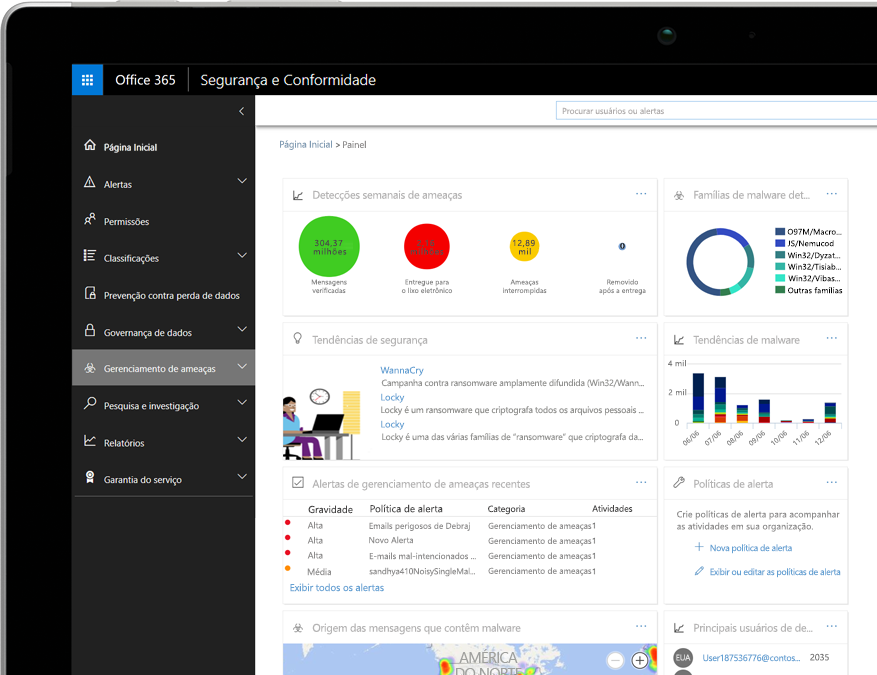This screenshot has width=877, height=675.
Task: Expand the Garantia do serviço section
Action: pyautogui.click(x=242, y=476)
